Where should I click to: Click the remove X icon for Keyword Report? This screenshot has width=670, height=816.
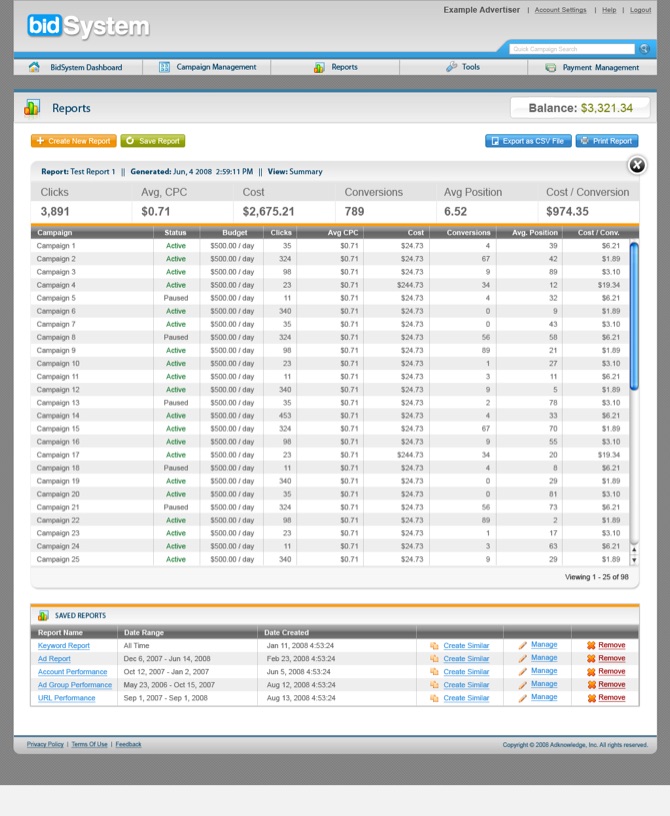[591, 645]
